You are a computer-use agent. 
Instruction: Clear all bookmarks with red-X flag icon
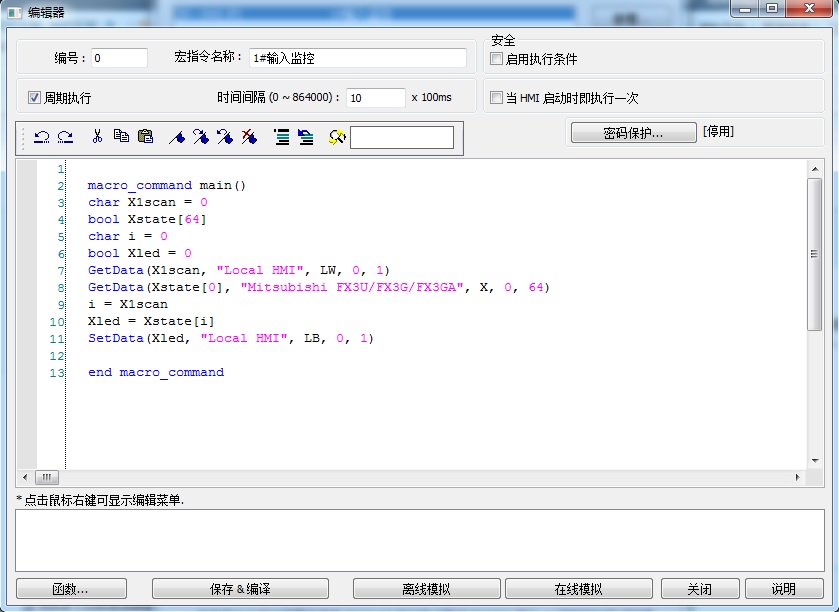pyautogui.click(x=249, y=137)
